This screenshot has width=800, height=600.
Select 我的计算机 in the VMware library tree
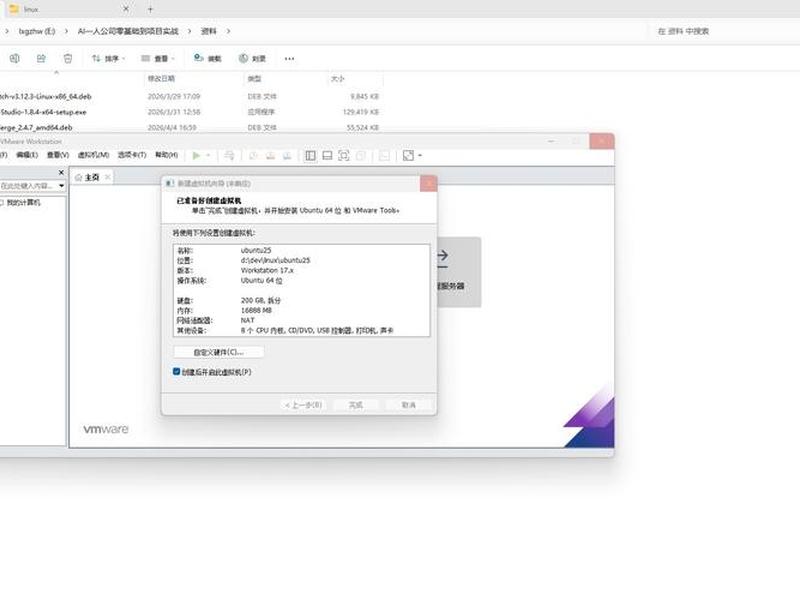click(23, 203)
